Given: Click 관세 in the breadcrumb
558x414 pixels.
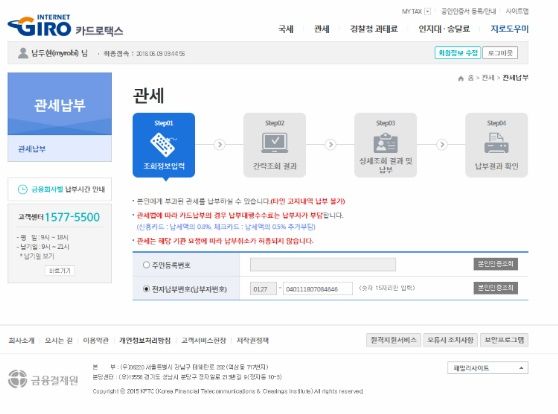Looking at the screenshot, I should [488, 78].
